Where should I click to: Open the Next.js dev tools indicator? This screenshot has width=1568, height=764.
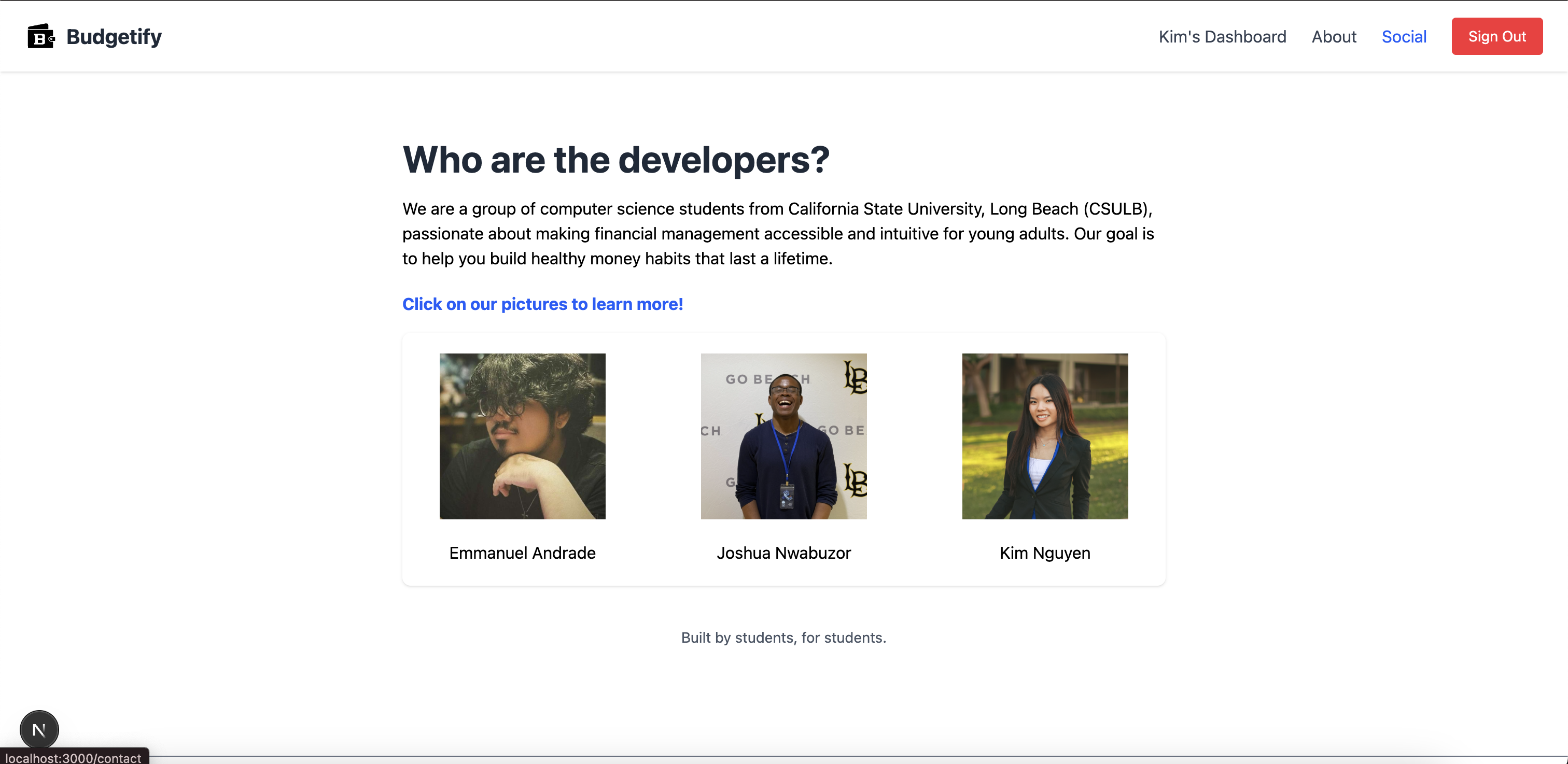pos(39,729)
